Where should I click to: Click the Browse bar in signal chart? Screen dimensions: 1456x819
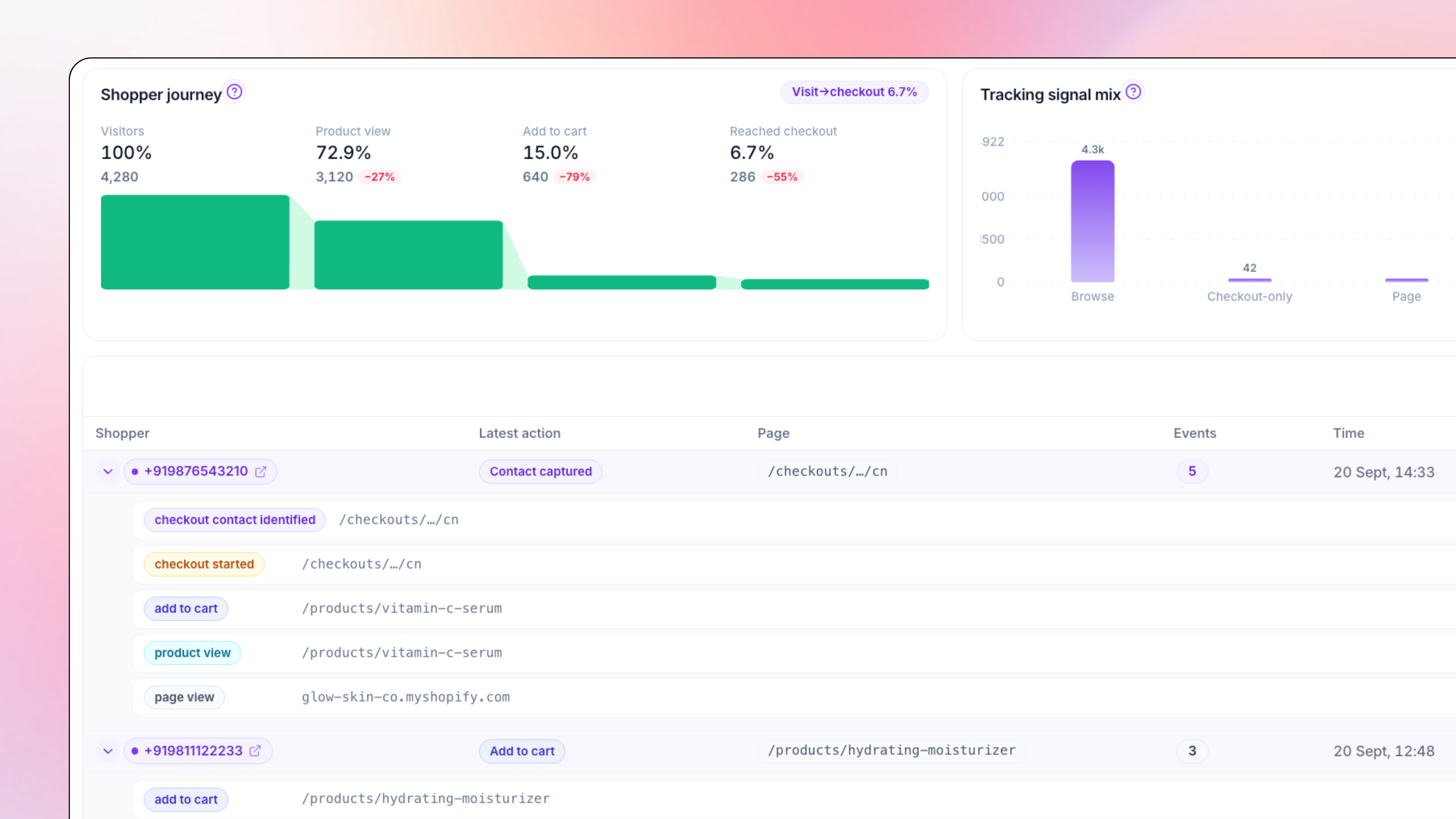click(x=1092, y=221)
